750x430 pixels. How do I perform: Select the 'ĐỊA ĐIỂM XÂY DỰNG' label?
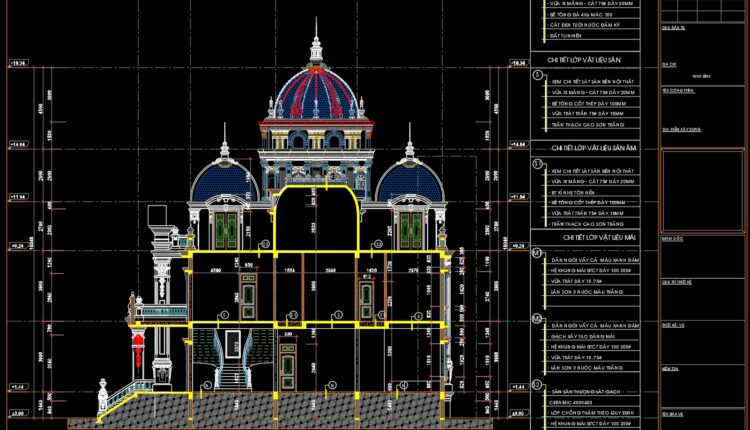pyautogui.click(x=682, y=130)
